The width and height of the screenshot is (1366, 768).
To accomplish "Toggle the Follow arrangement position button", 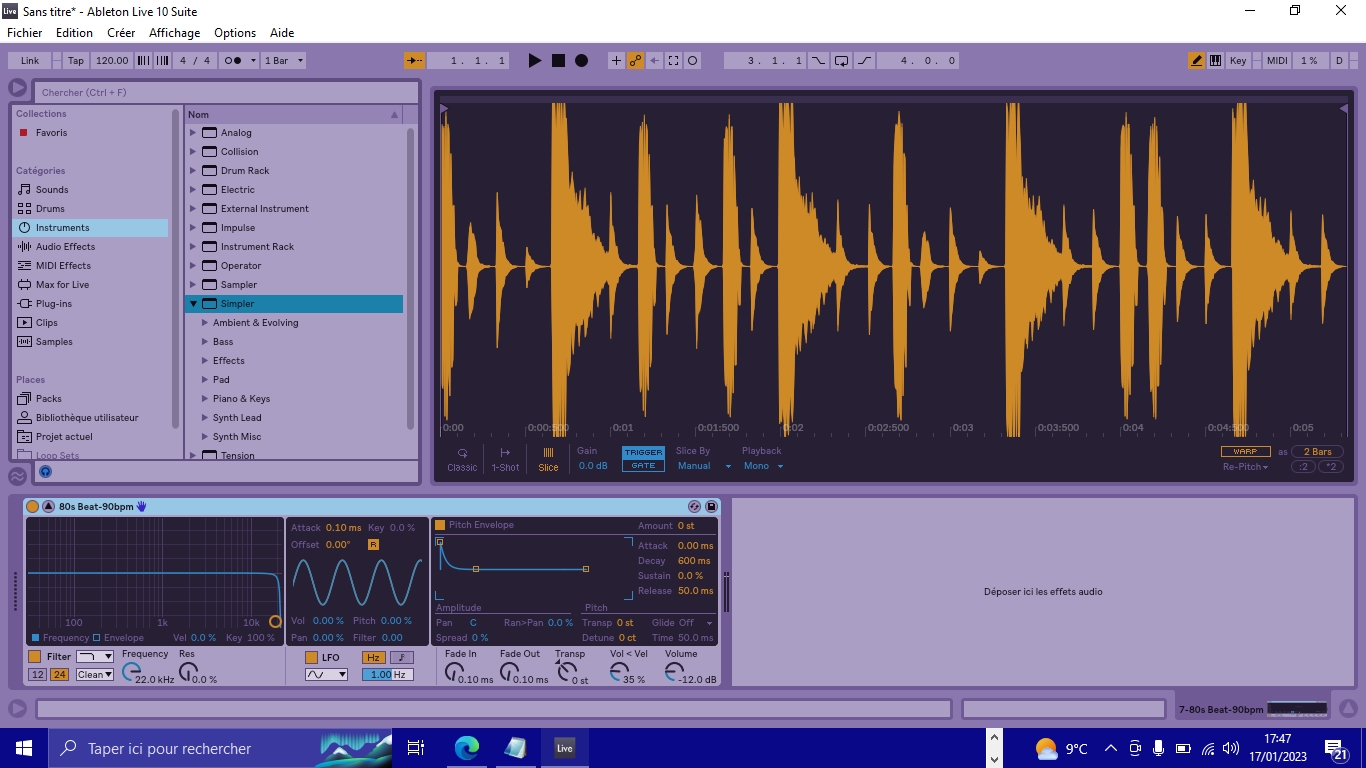I will (415, 61).
